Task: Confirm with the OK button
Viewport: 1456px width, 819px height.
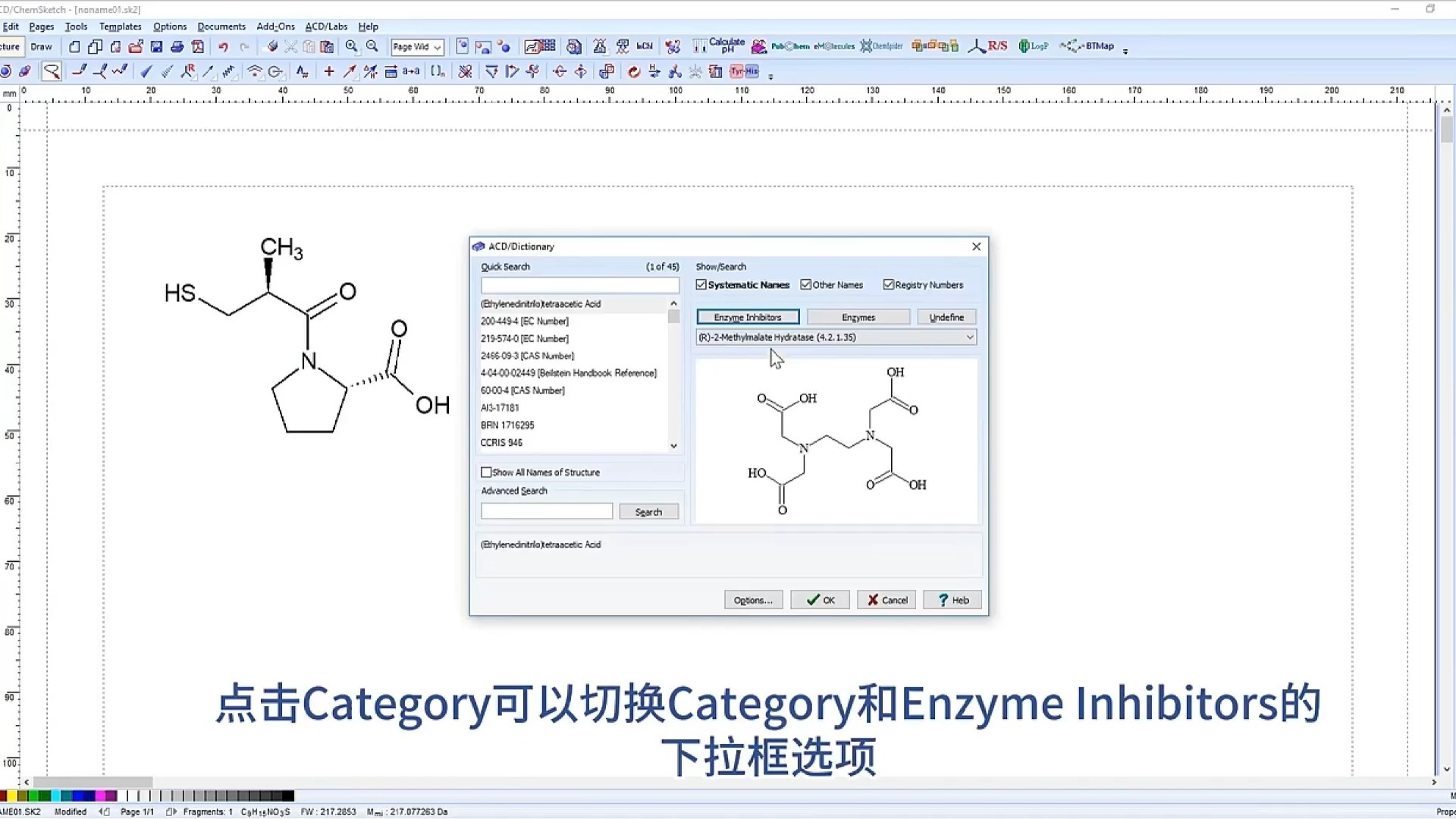Action: 820,600
